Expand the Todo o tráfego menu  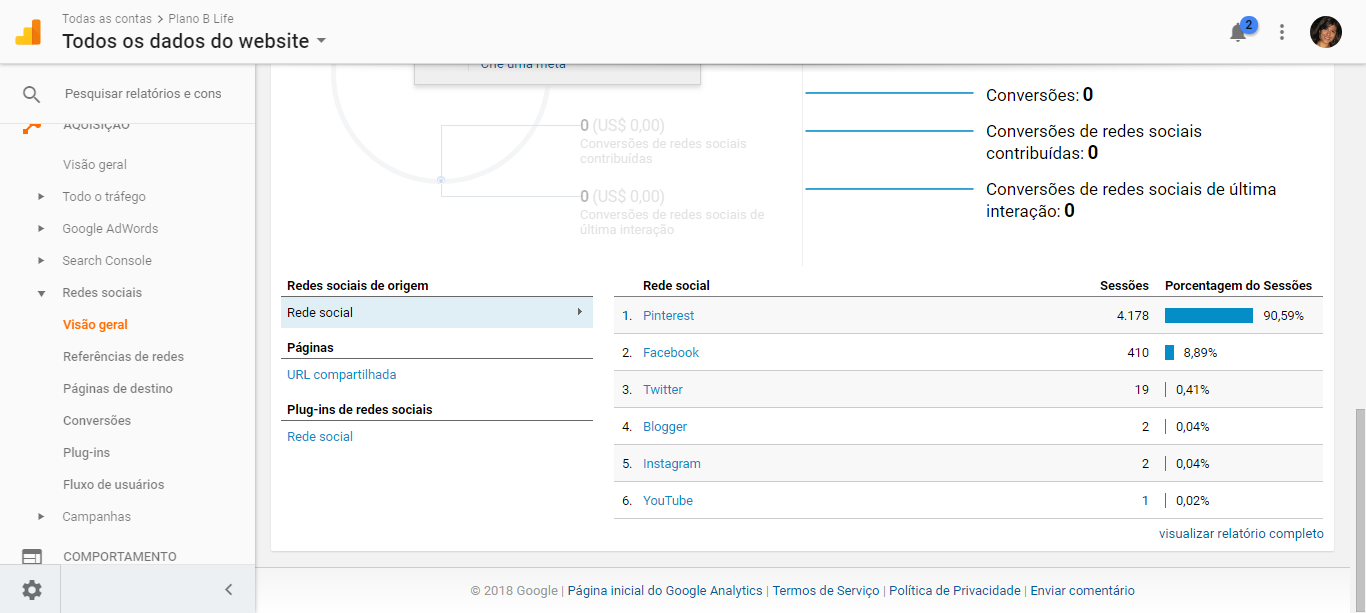coord(41,197)
